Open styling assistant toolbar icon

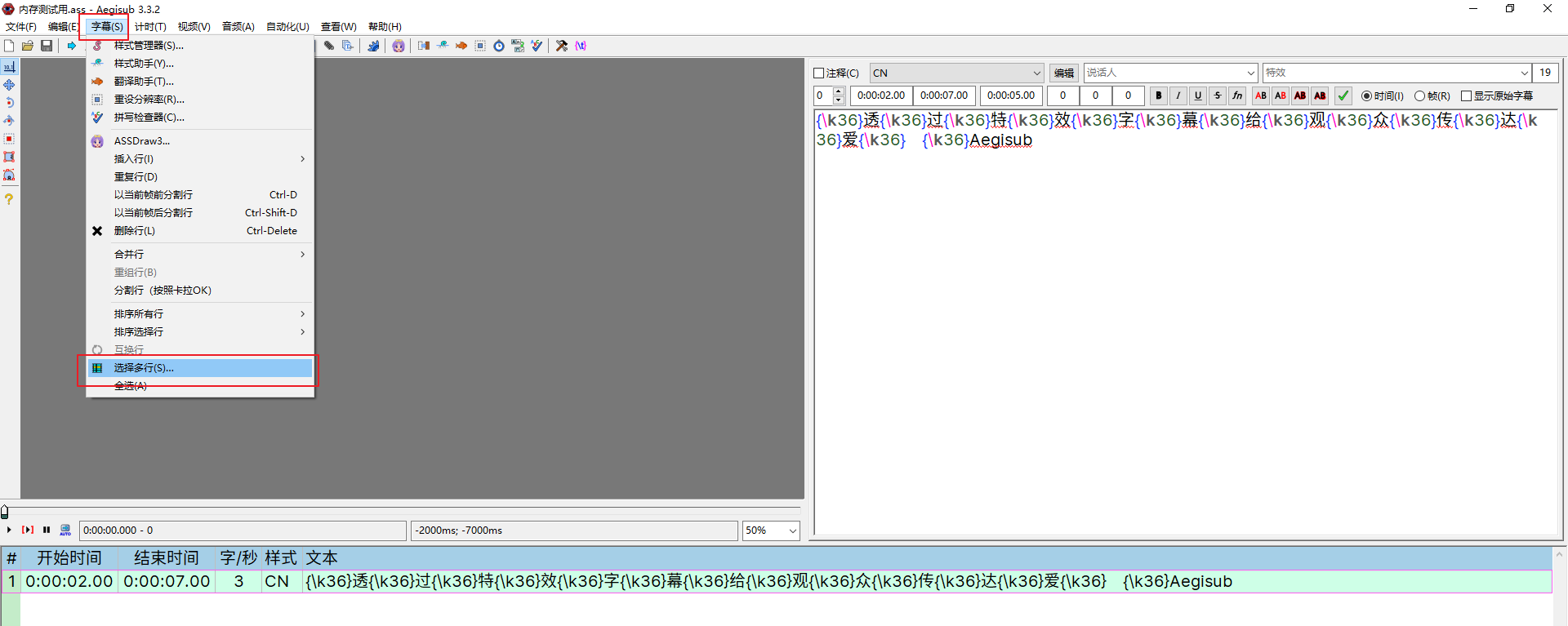[443, 46]
